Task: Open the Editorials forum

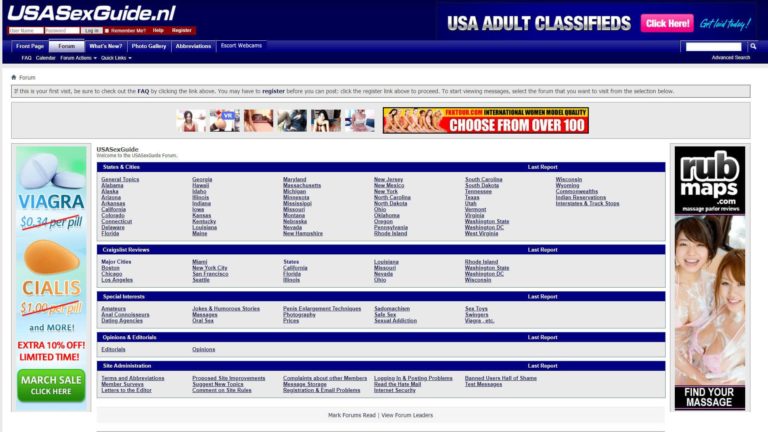Action: coord(113,349)
